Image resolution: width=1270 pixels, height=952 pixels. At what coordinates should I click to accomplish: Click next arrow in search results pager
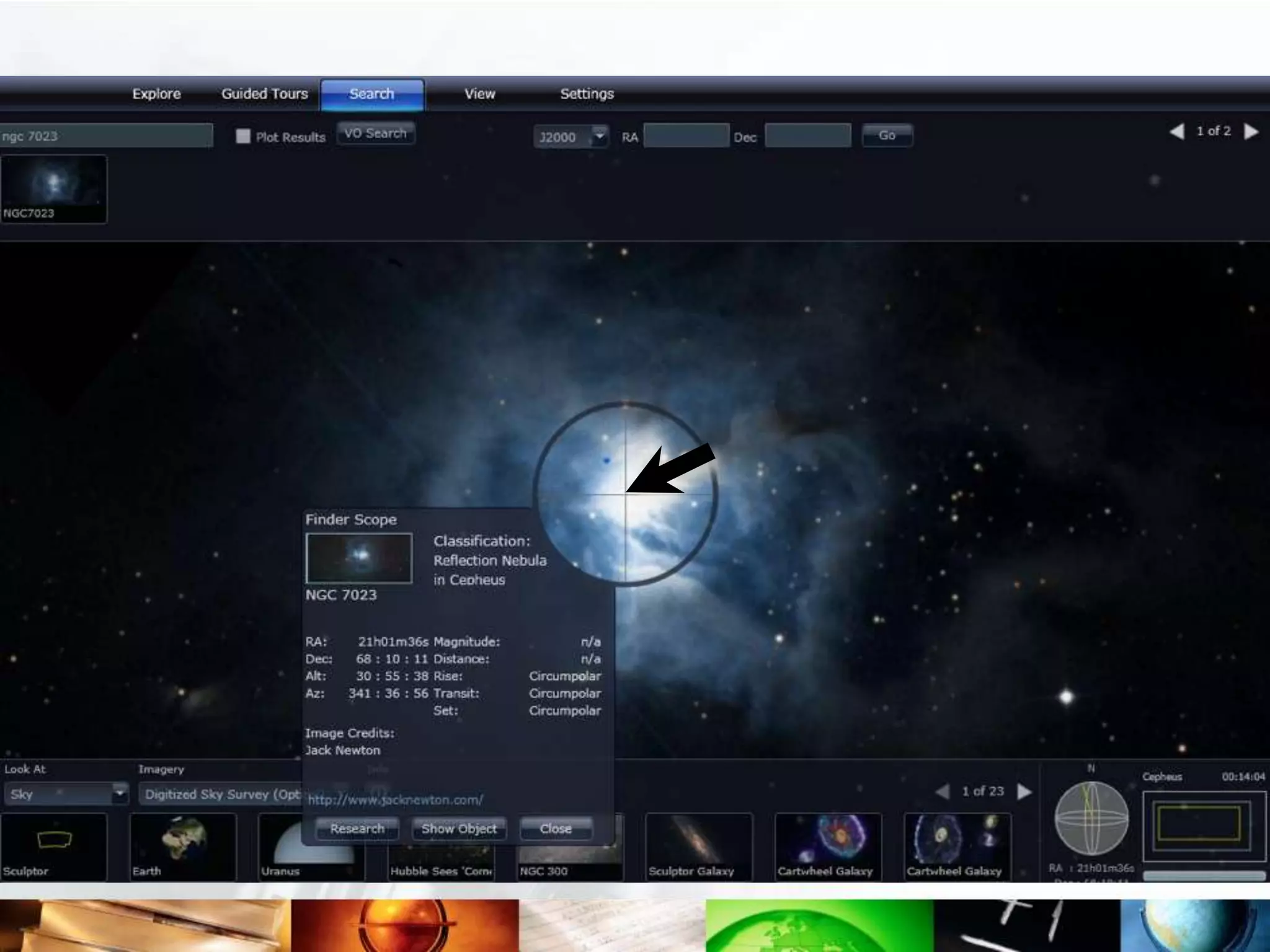tap(1251, 131)
